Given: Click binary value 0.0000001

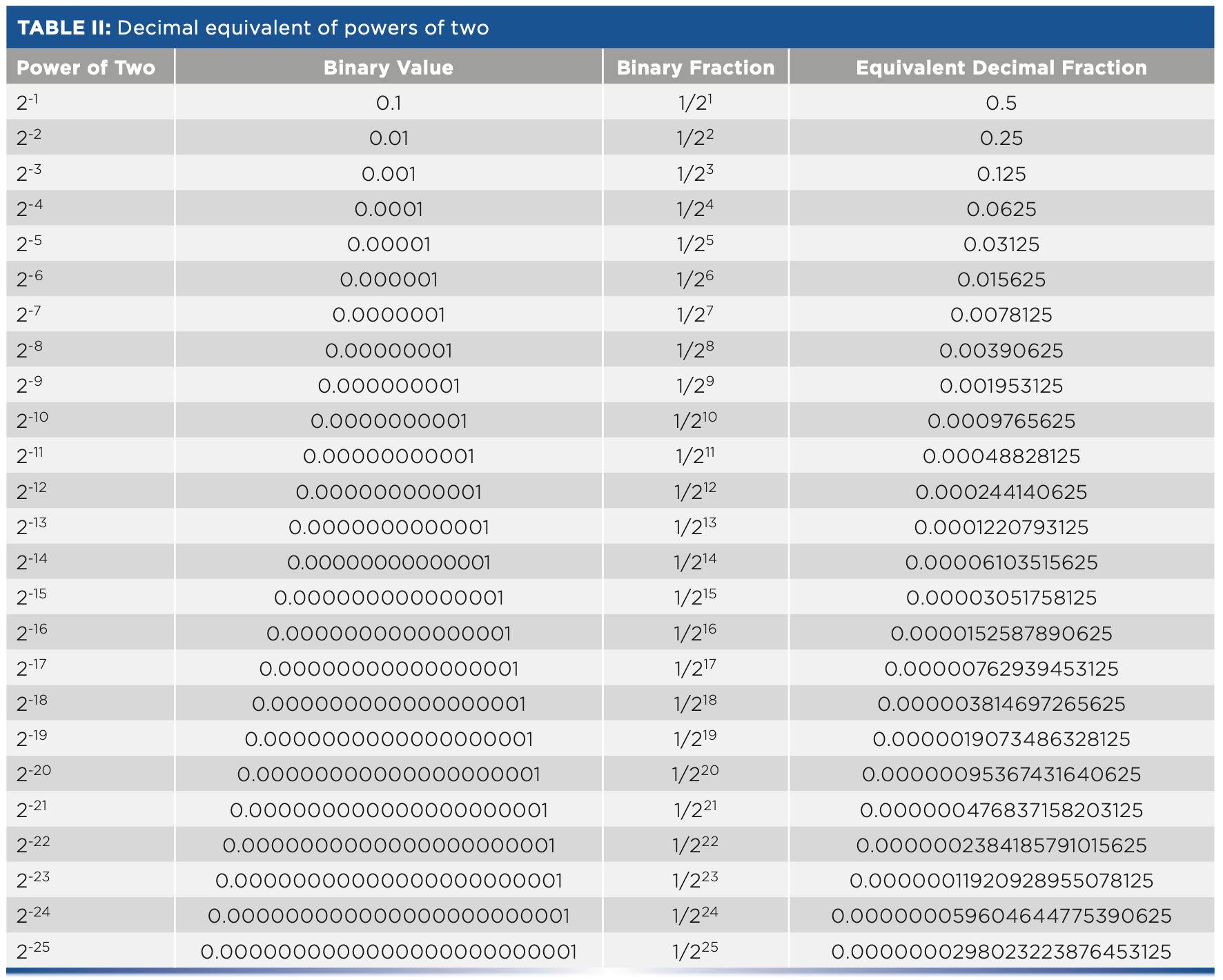Looking at the screenshot, I should coord(389,315).
